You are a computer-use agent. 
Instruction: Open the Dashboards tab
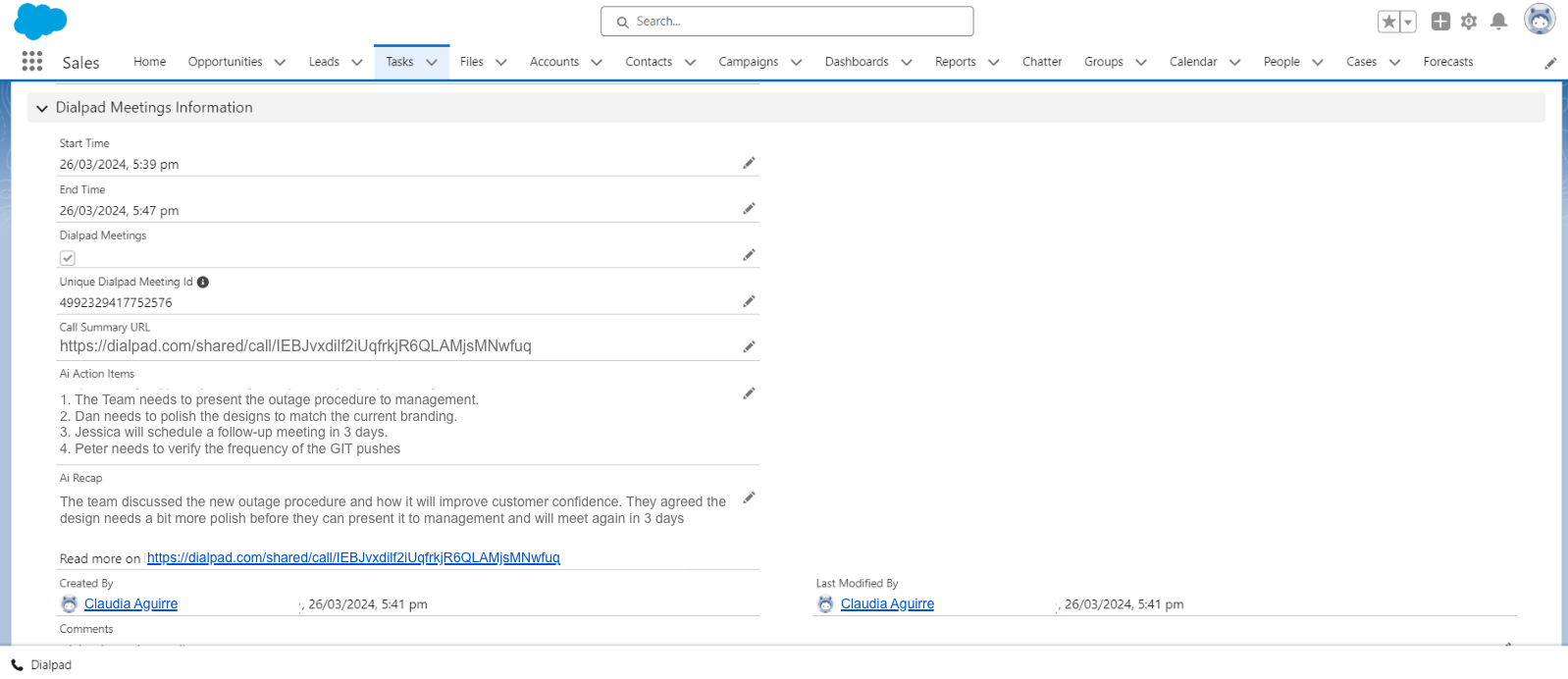coord(857,62)
